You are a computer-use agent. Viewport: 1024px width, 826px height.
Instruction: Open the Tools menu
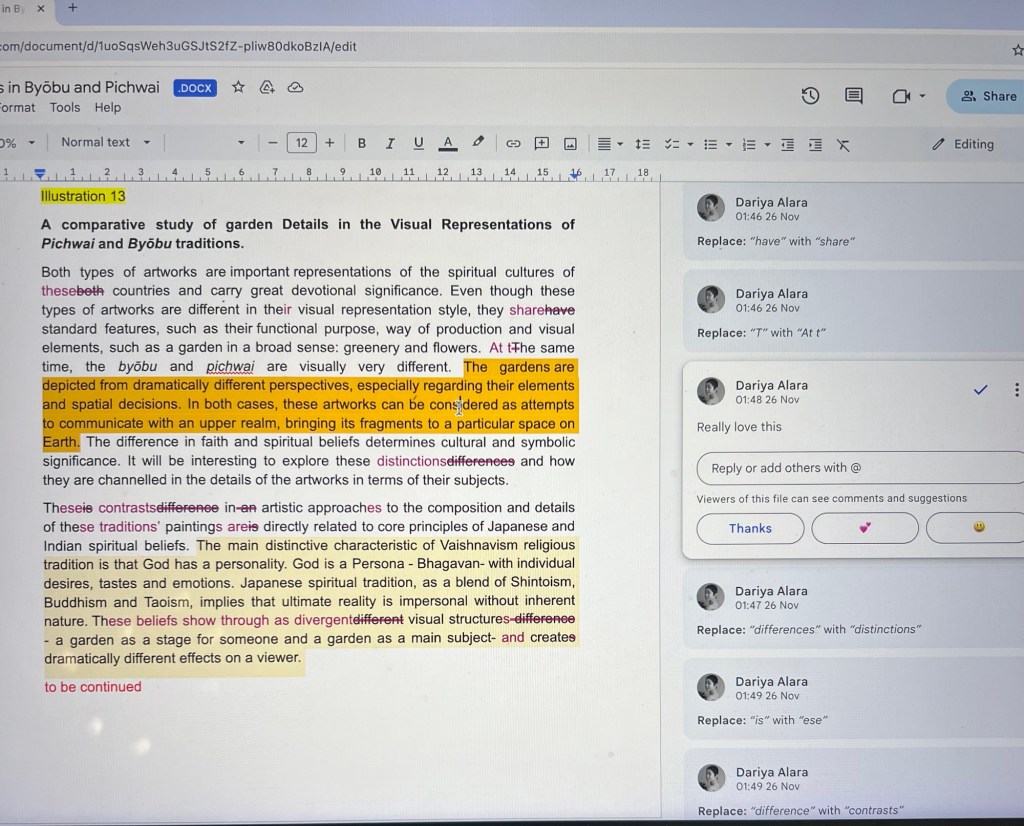click(65, 108)
